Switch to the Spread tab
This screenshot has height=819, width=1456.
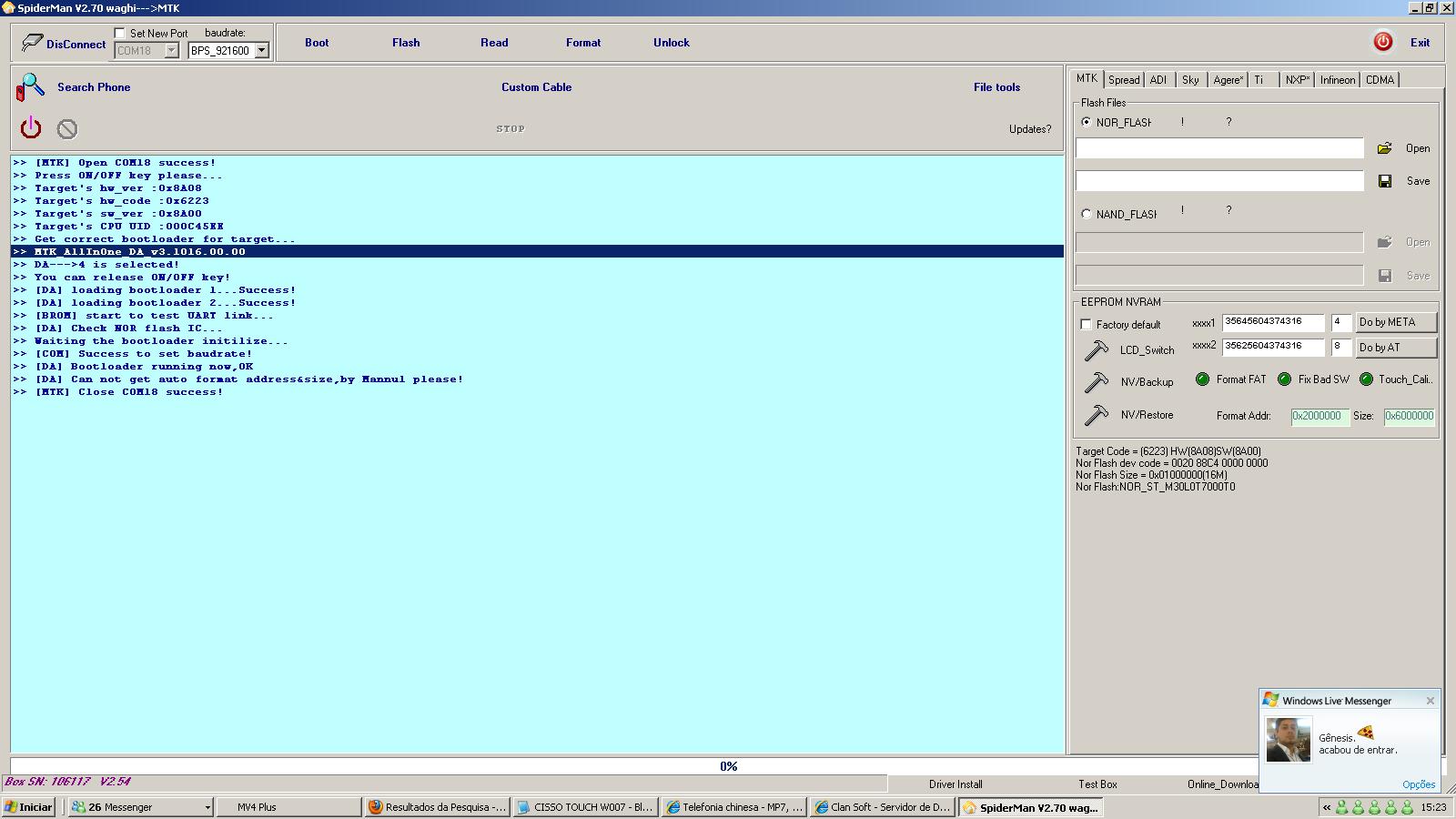[1124, 80]
